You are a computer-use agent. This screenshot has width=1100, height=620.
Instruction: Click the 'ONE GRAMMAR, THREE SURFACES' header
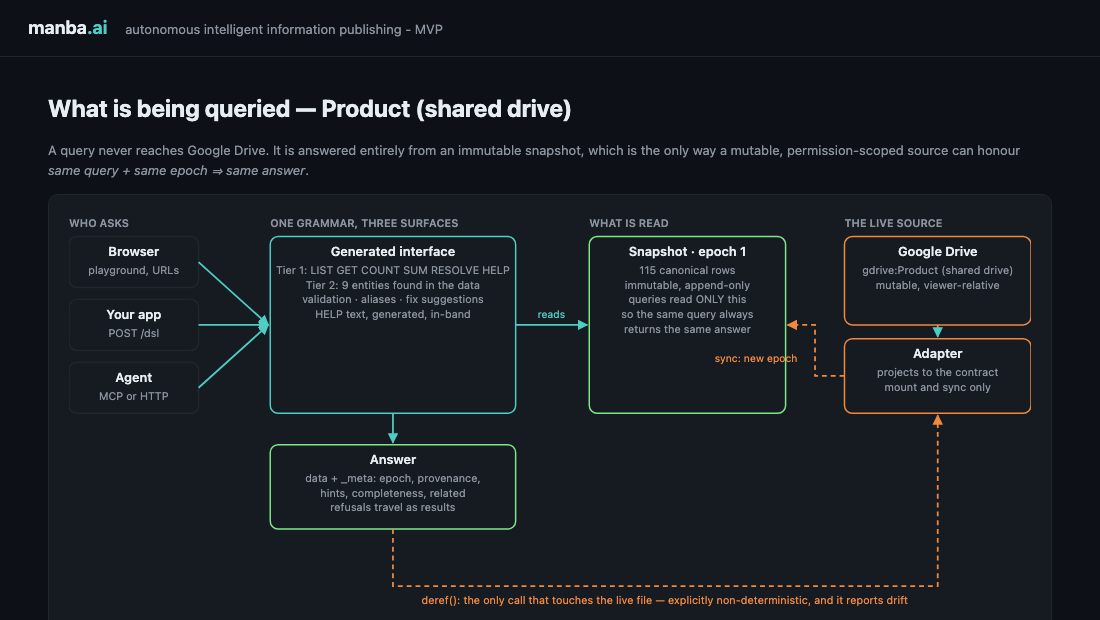(364, 223)
